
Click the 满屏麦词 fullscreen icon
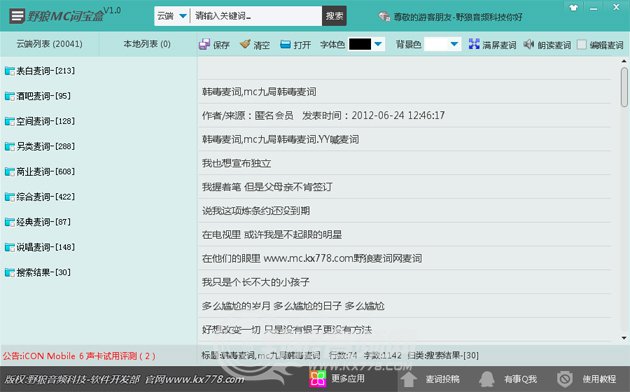pos(474,44)
